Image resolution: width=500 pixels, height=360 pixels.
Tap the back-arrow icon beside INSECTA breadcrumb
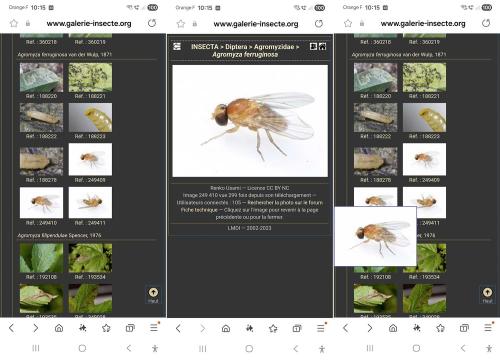coord(177,47)
